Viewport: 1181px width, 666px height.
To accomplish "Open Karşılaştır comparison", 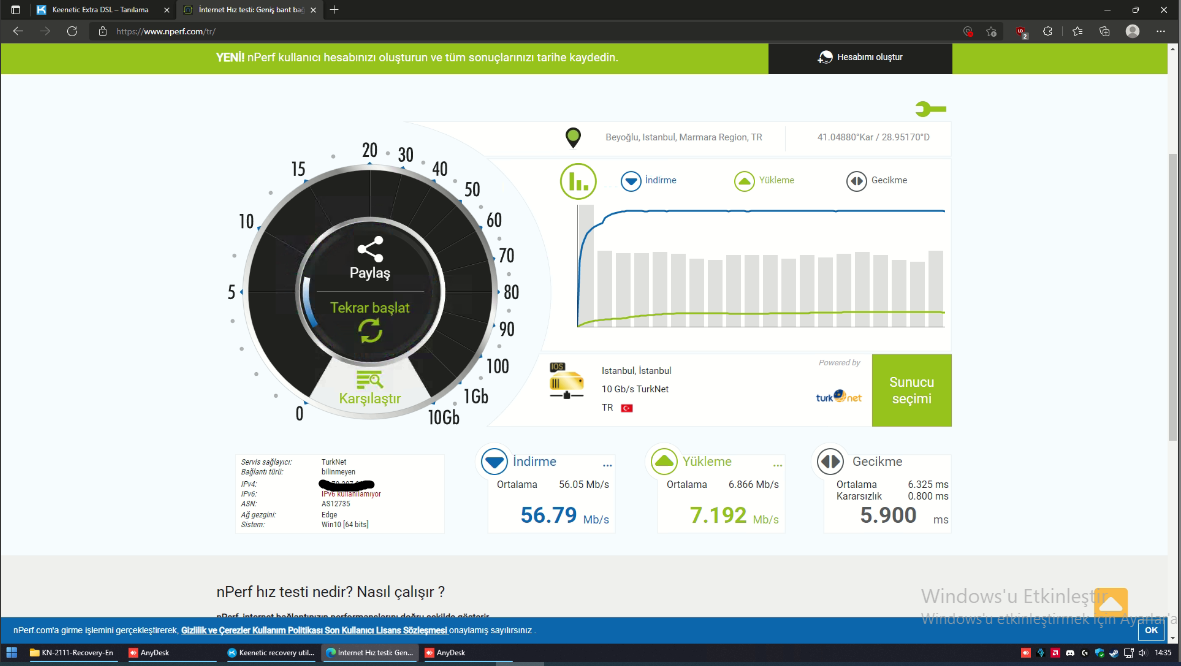I will 370,388.
